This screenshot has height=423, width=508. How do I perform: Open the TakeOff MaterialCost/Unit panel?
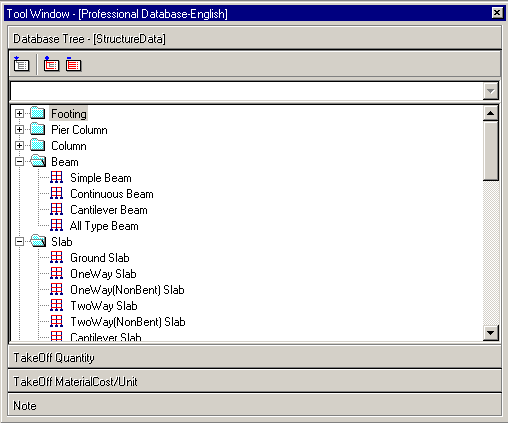coord(255,381)
